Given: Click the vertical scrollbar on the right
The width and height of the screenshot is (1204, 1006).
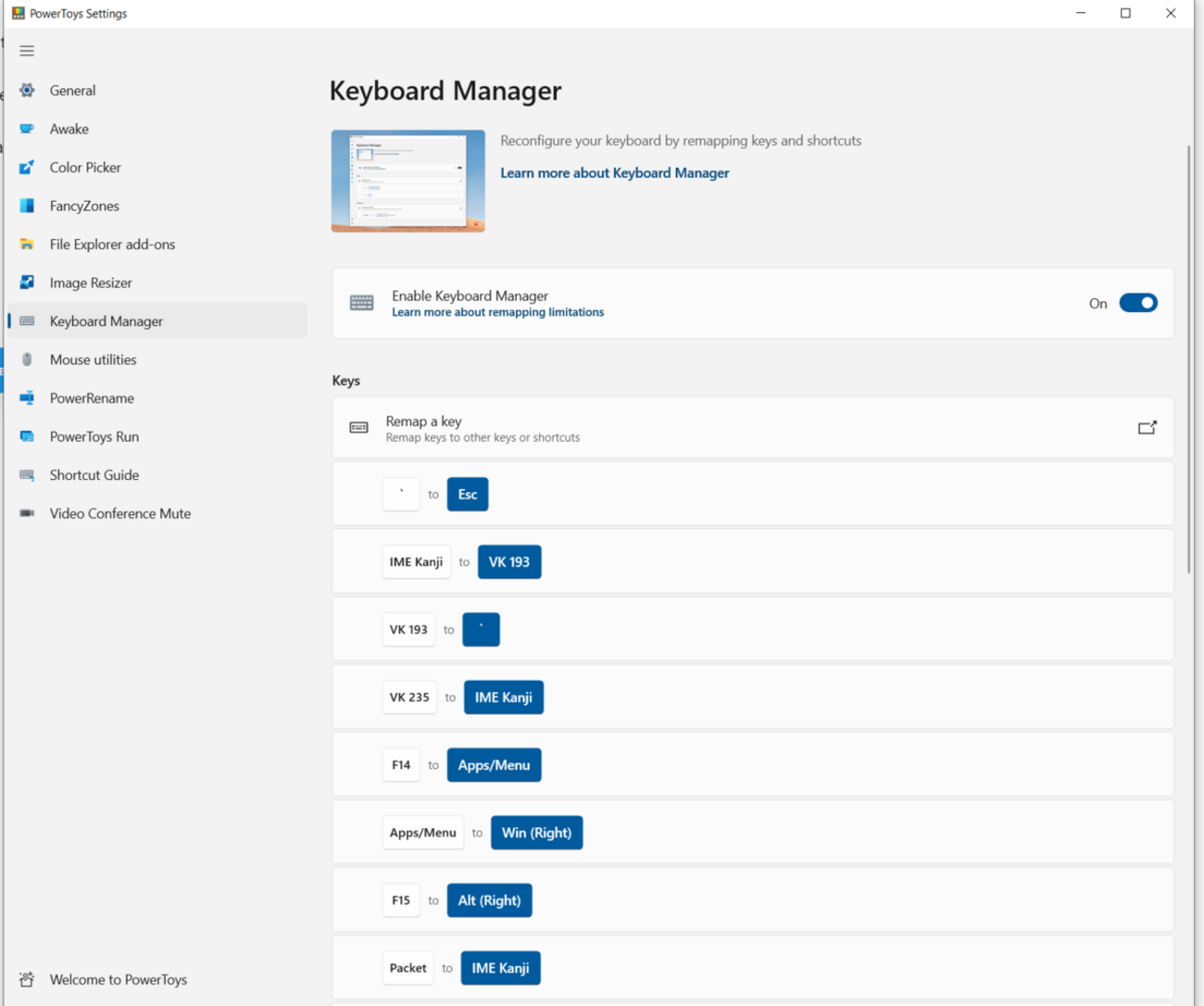Looking at the screenshot, I should [1188, 359].
